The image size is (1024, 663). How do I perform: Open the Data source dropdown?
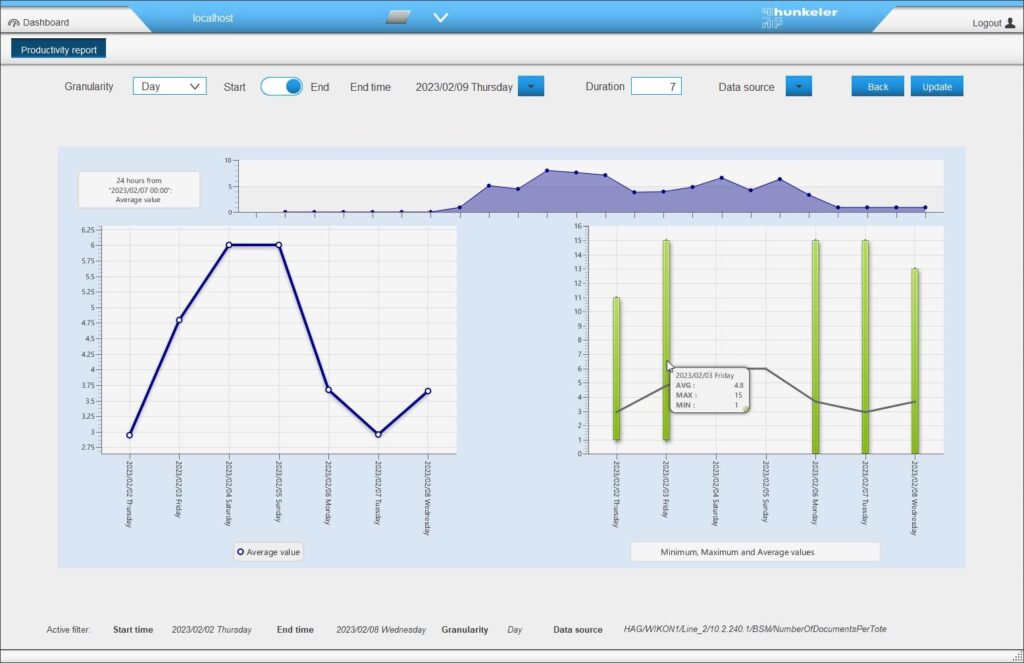pos(799,86)
